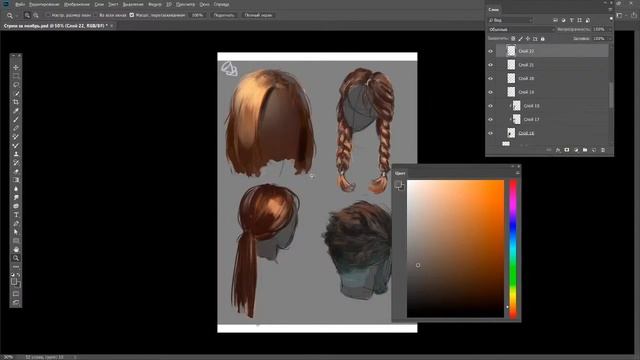Create new group folder icon
The image size is (640, 360).
tap(585, 150)
